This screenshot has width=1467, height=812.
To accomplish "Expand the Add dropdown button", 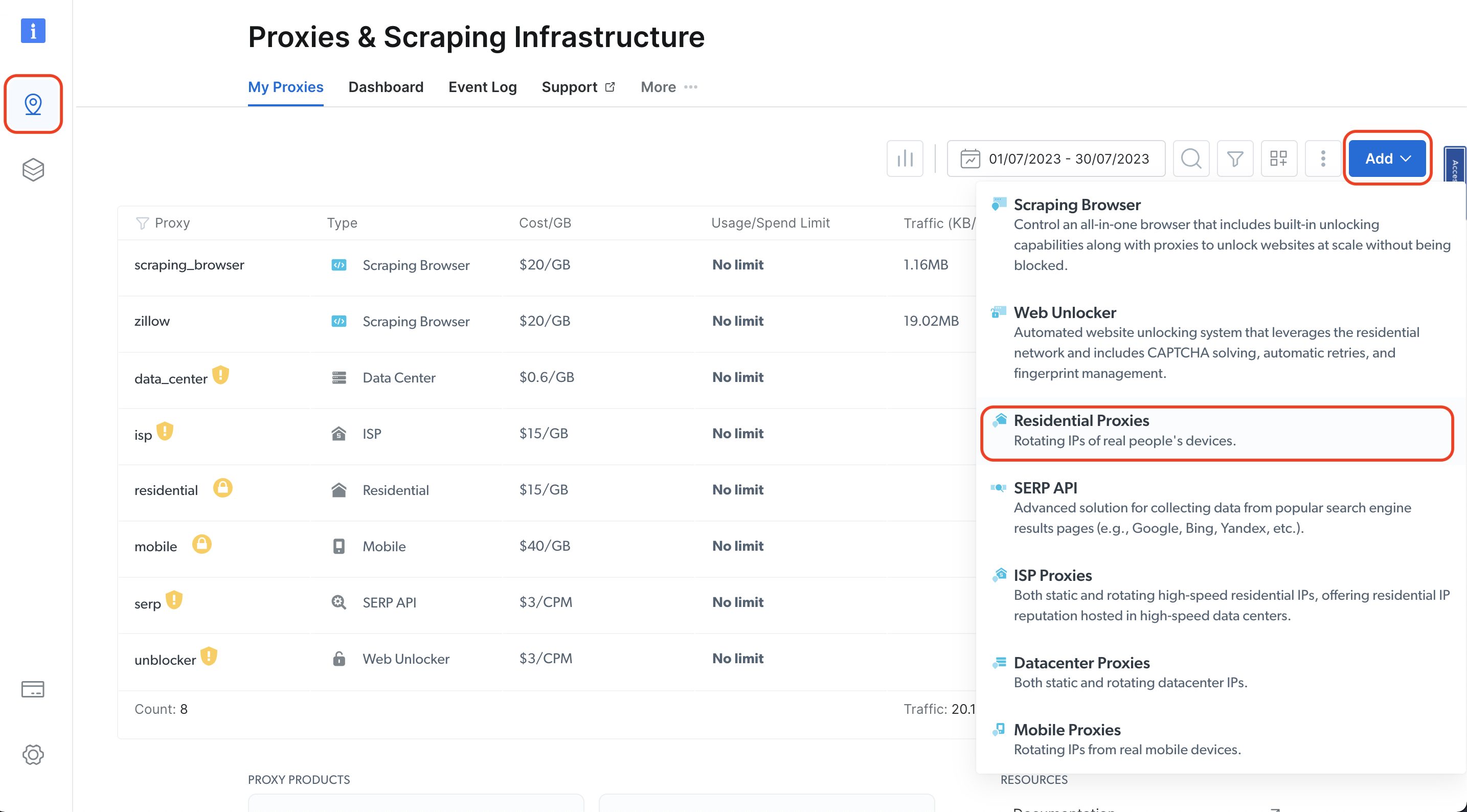I will pos(1387,159).
